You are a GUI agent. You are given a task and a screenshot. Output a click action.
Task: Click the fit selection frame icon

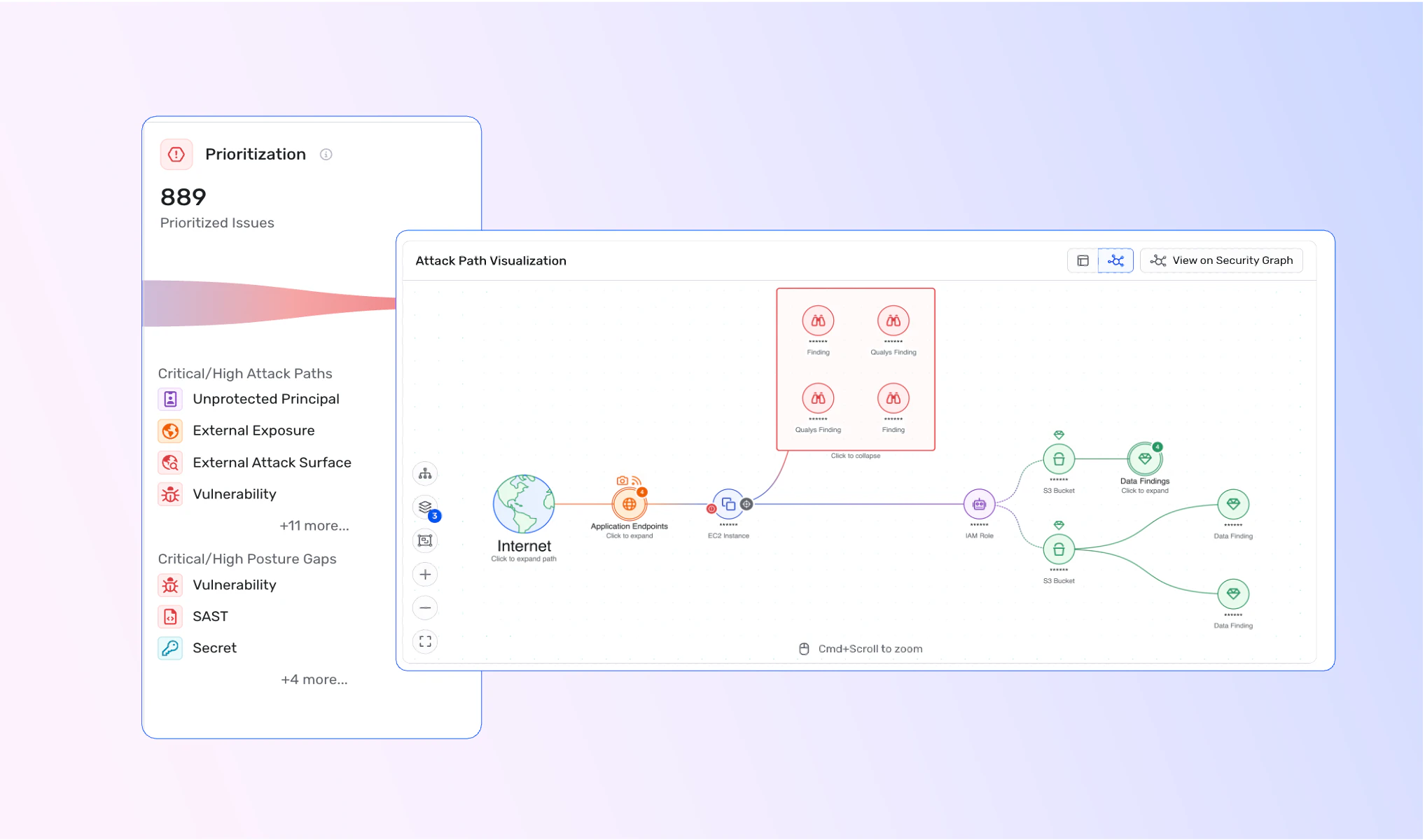[x=425, y=540]
